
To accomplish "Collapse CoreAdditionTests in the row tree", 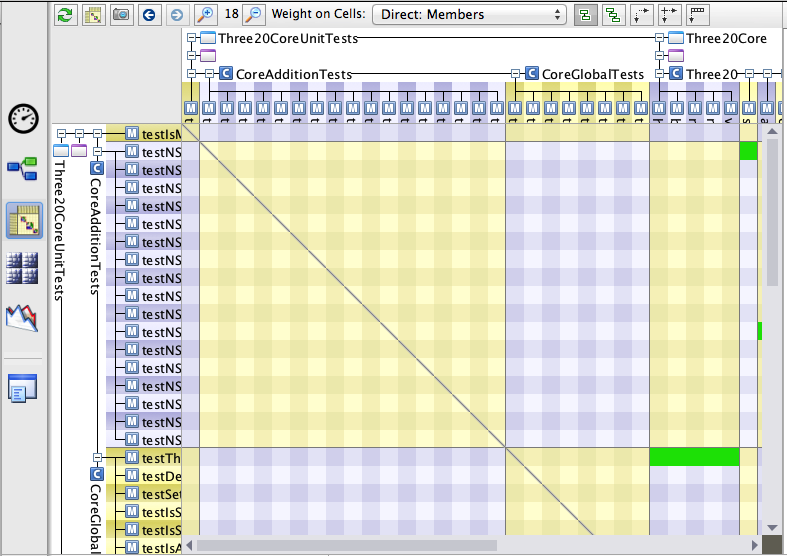I will 97,152.
